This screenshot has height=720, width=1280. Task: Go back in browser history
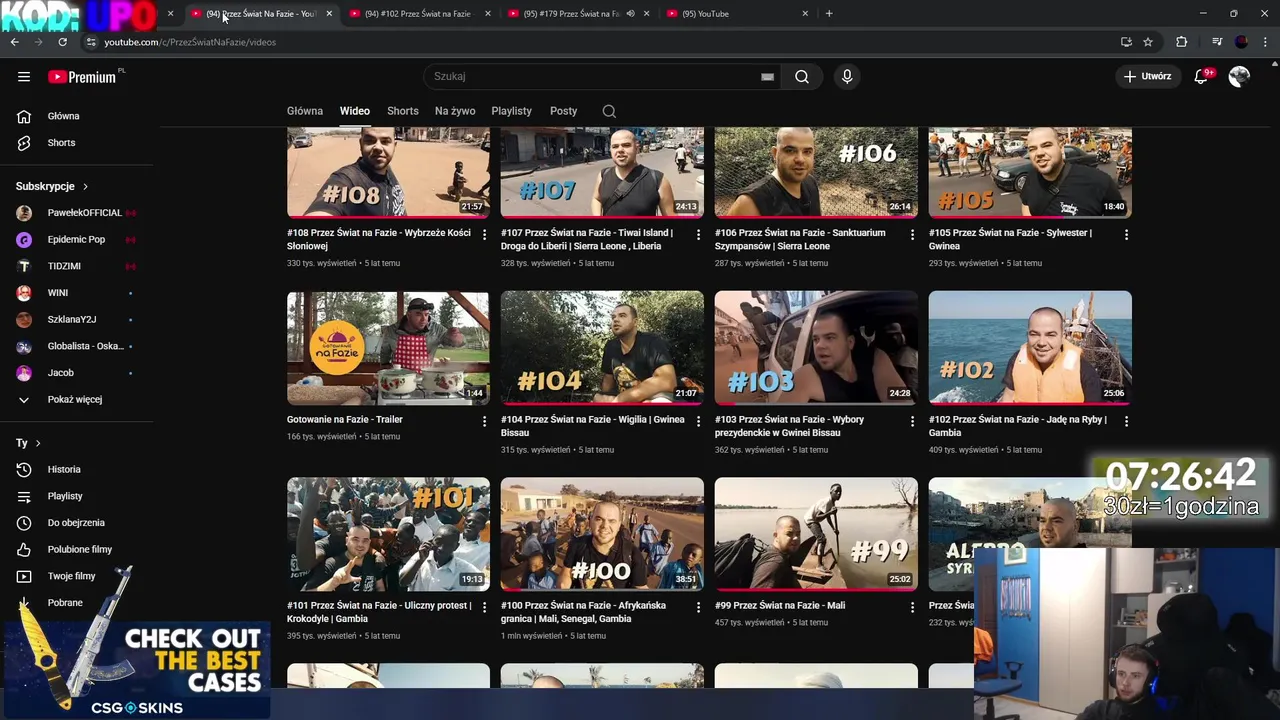pyautogui.click(x=14, y=42)
